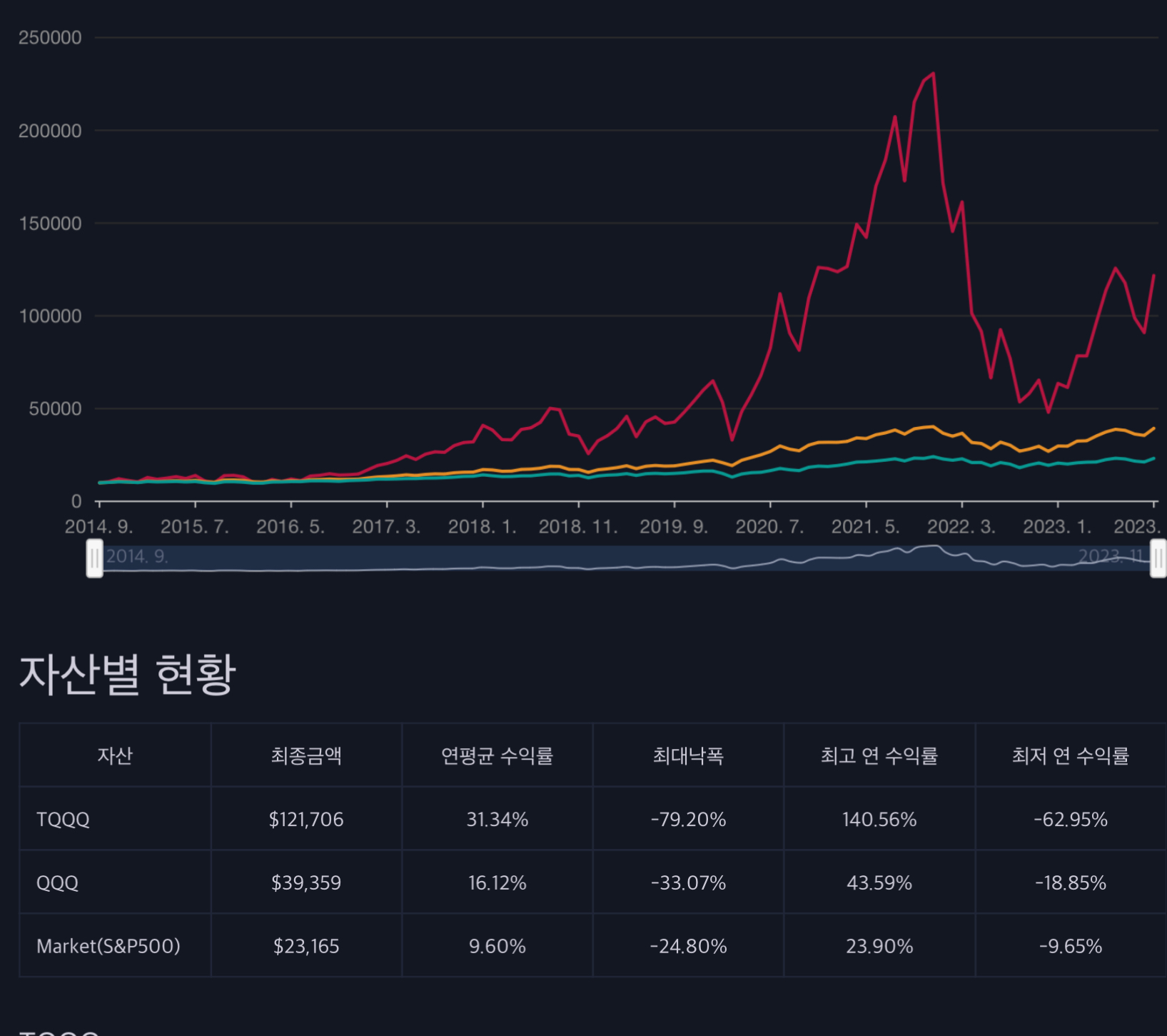Click the 2018. 11. x-axis label
The width and height of the screenshot is (1167, 1036).
tap(578, 527)
